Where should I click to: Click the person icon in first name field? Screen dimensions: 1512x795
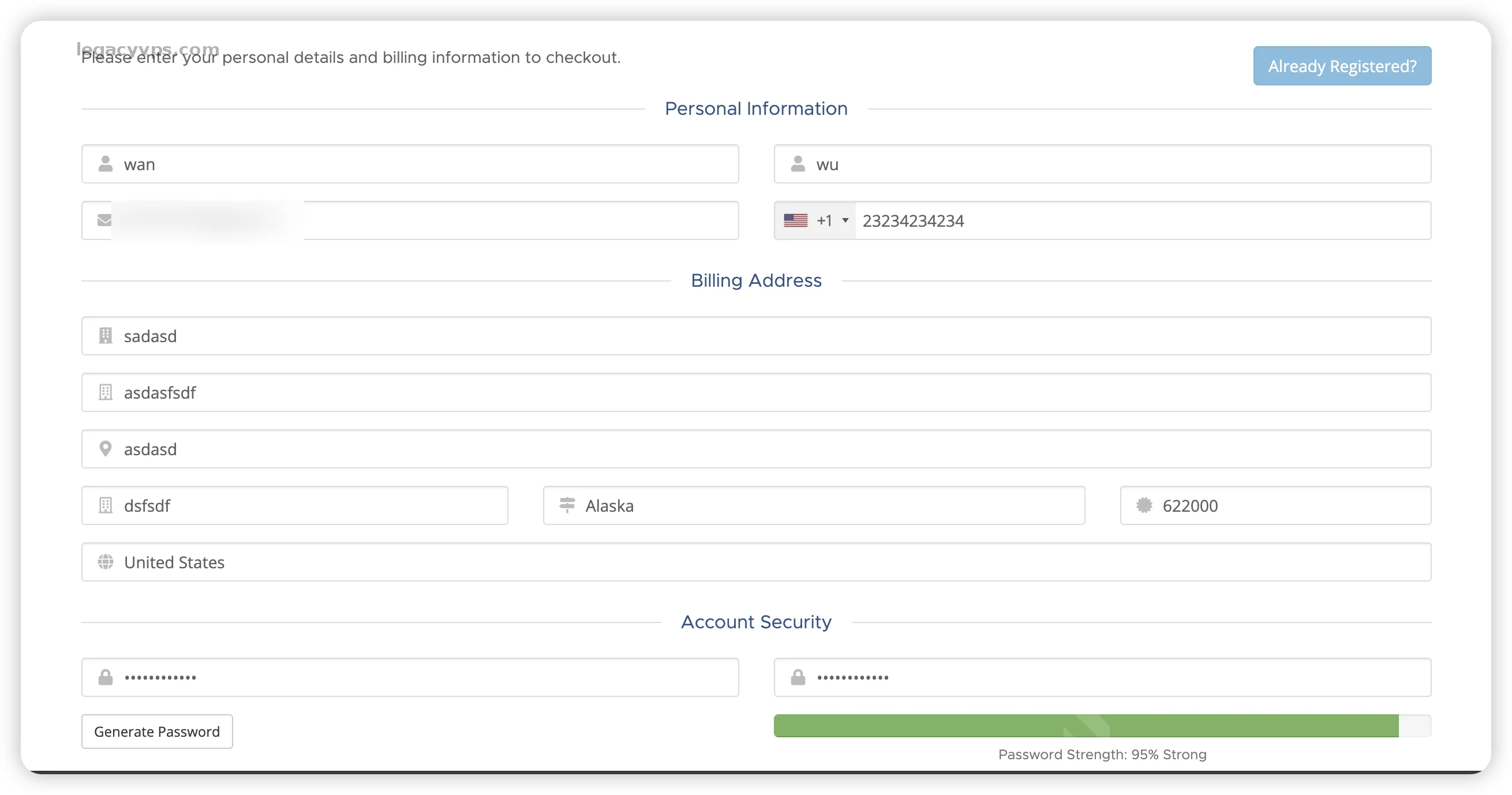(106, 164)
